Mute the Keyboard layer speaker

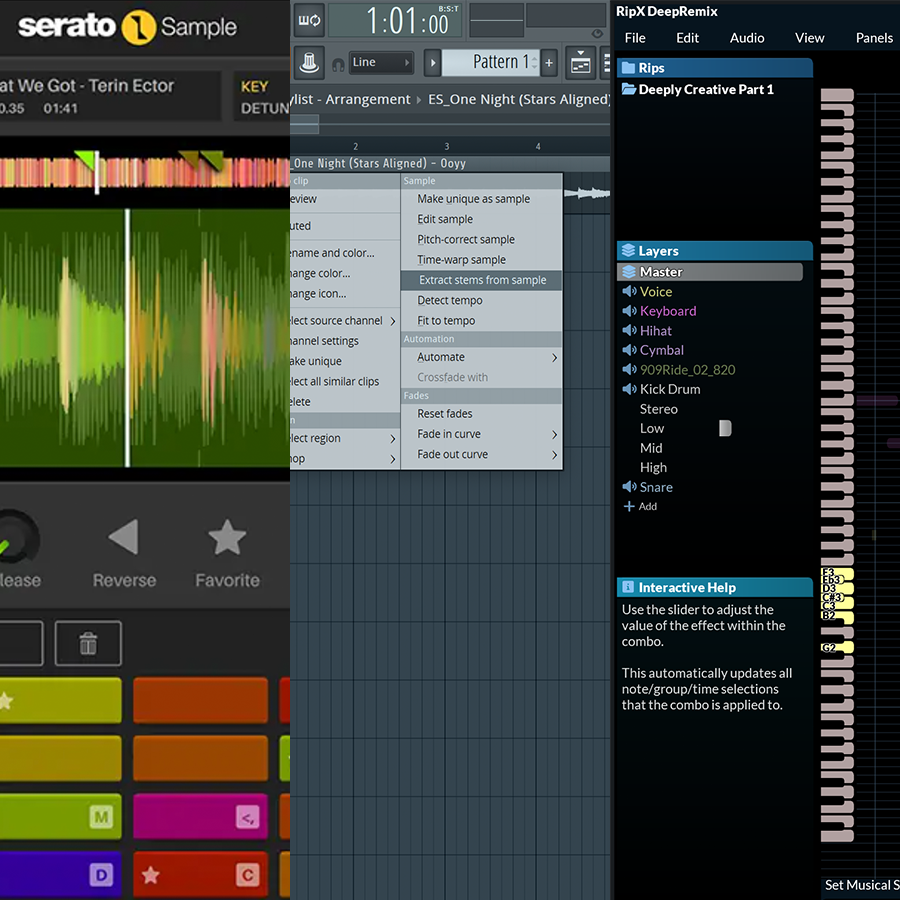pyautogui.click(x=629, y=311)
